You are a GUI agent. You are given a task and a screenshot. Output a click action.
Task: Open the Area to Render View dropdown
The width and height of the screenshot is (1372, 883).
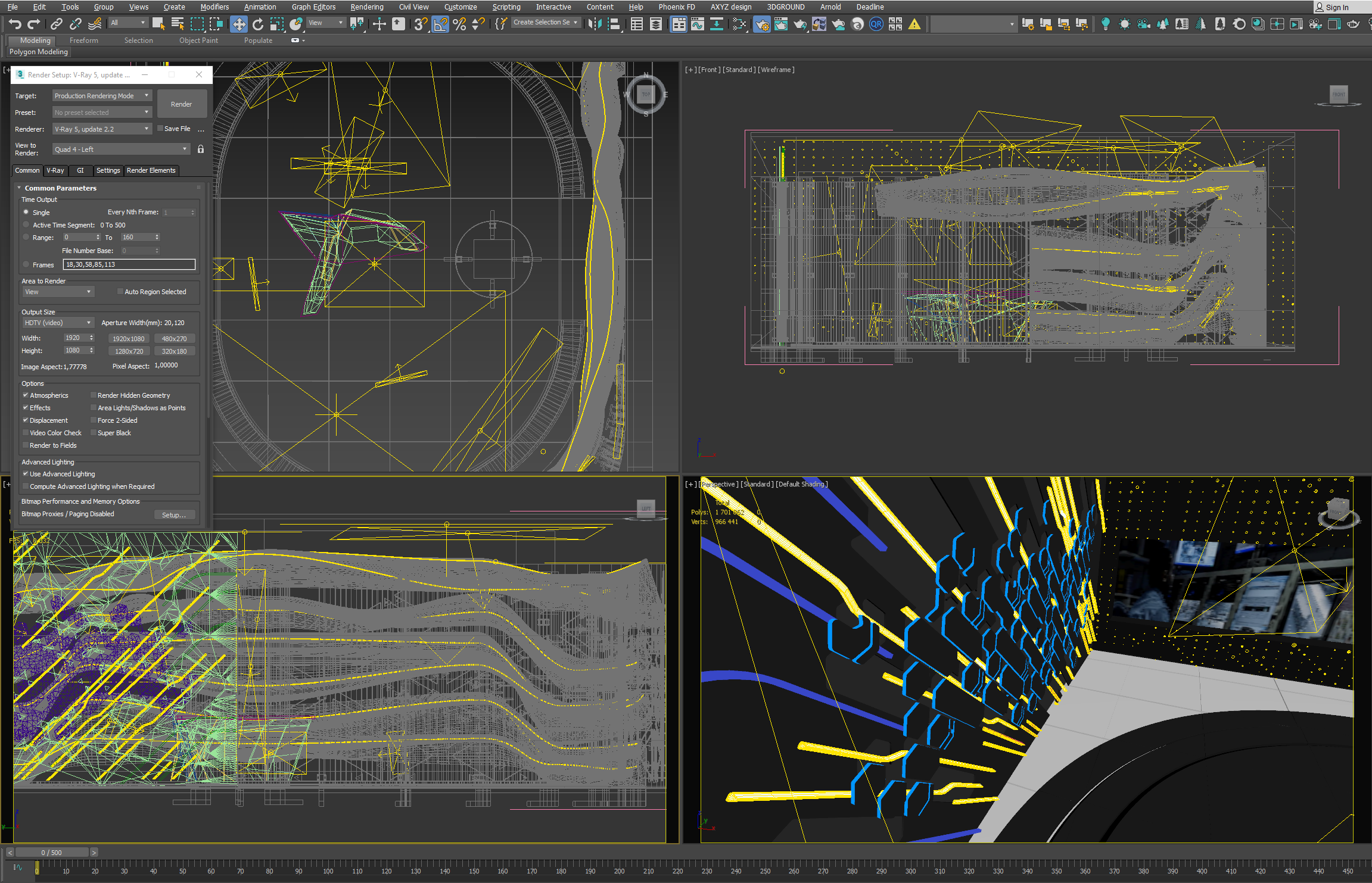coord(58,292)
